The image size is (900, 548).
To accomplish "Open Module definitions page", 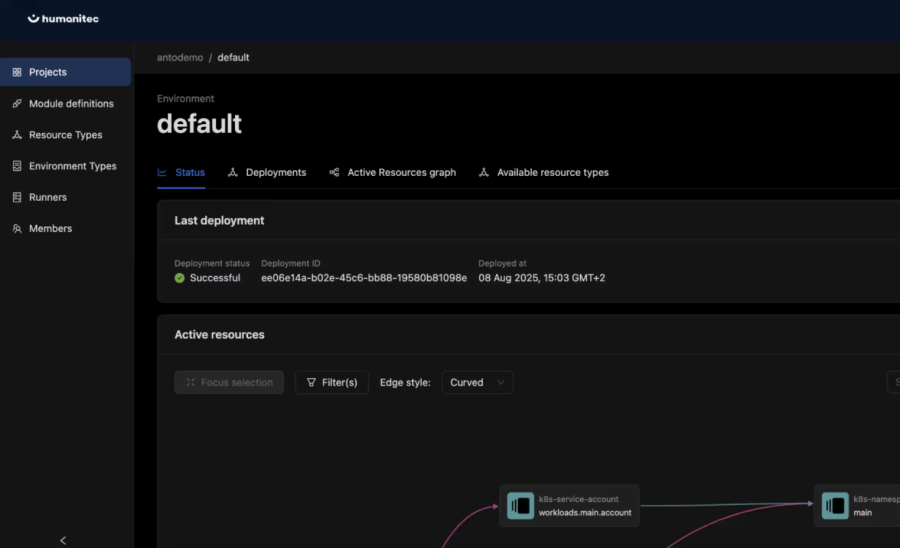I will [x=71, y=104].
